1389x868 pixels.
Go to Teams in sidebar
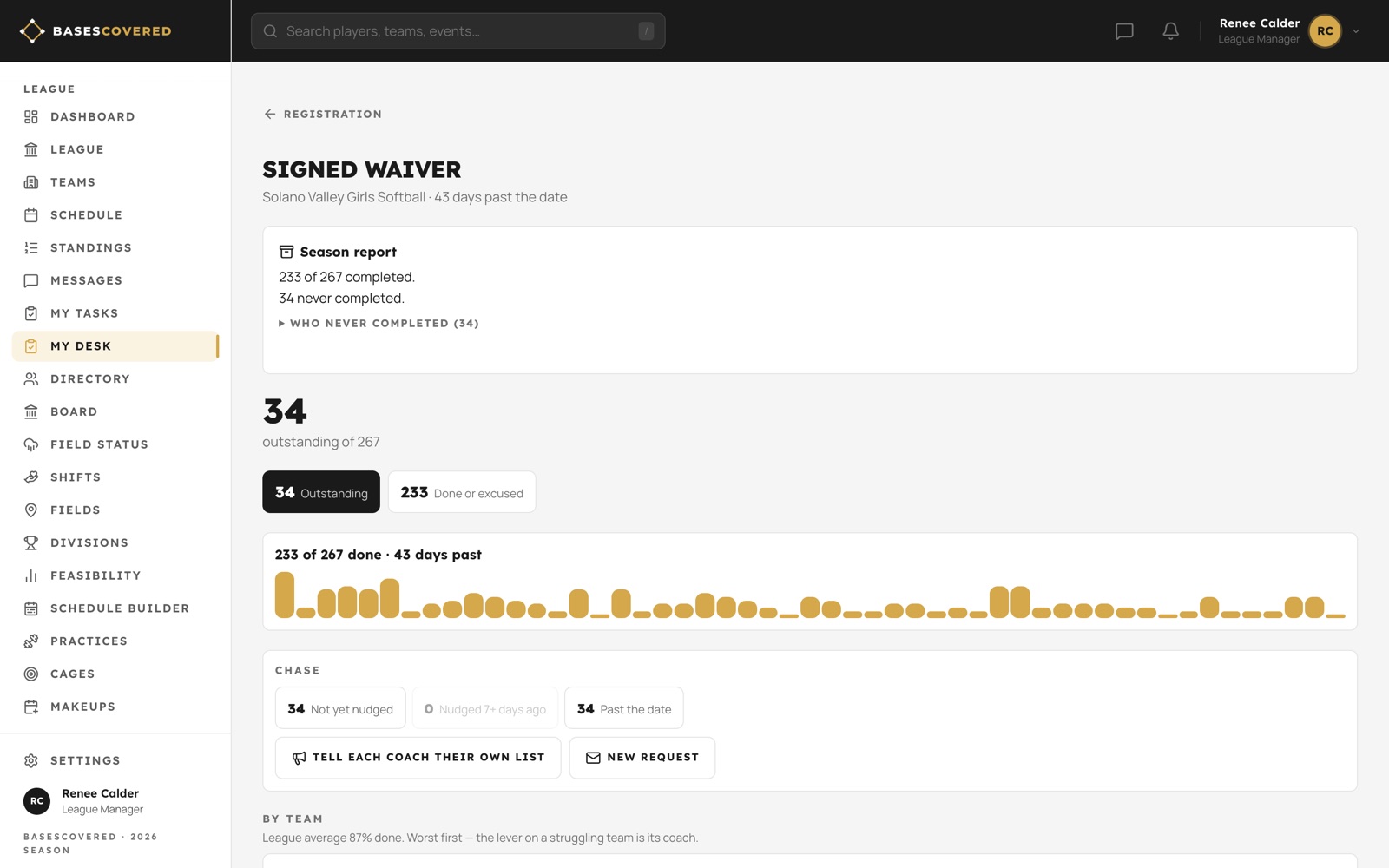(115, 182)
